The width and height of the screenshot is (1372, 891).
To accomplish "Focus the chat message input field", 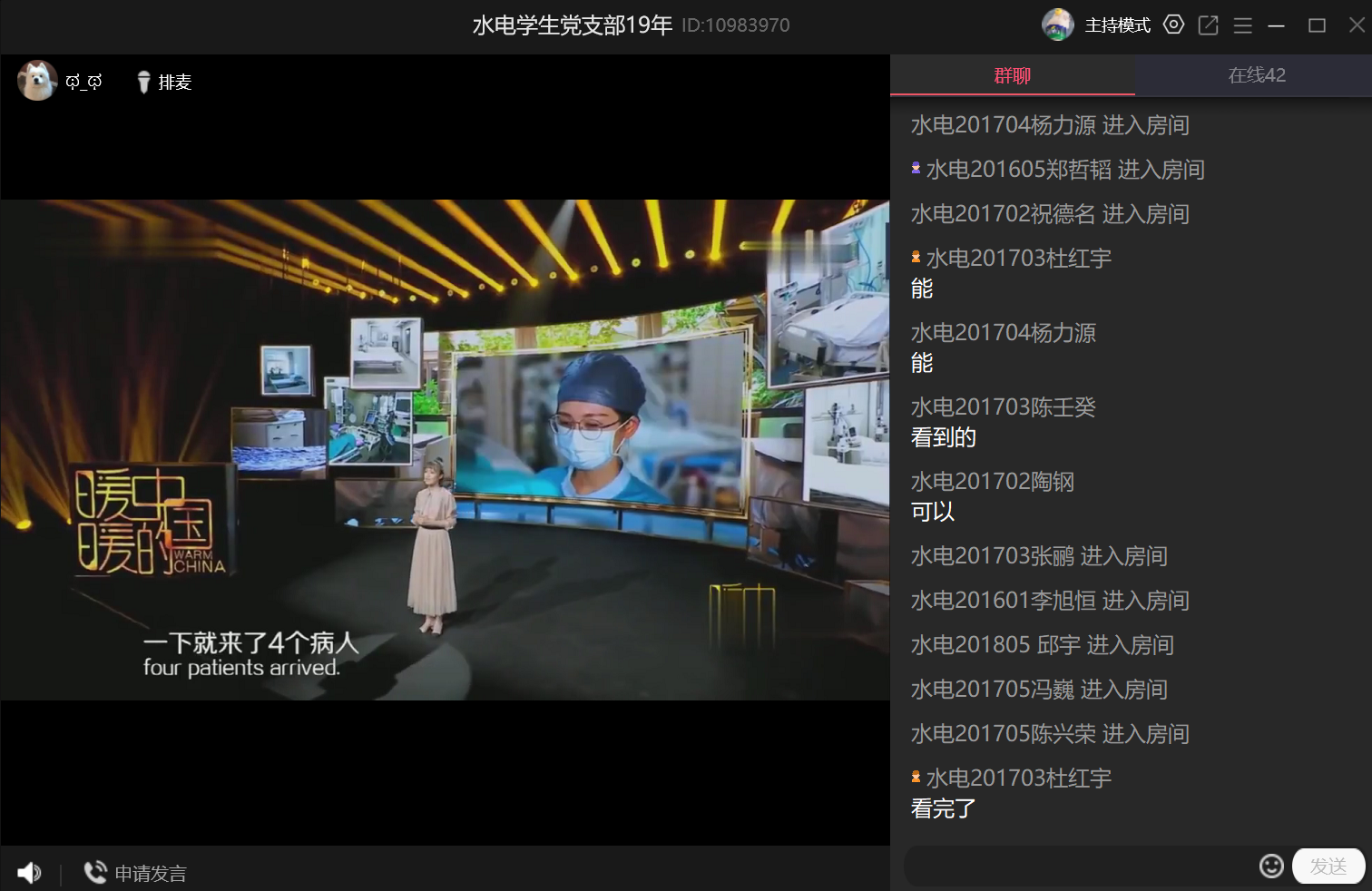I will 1078,867.
